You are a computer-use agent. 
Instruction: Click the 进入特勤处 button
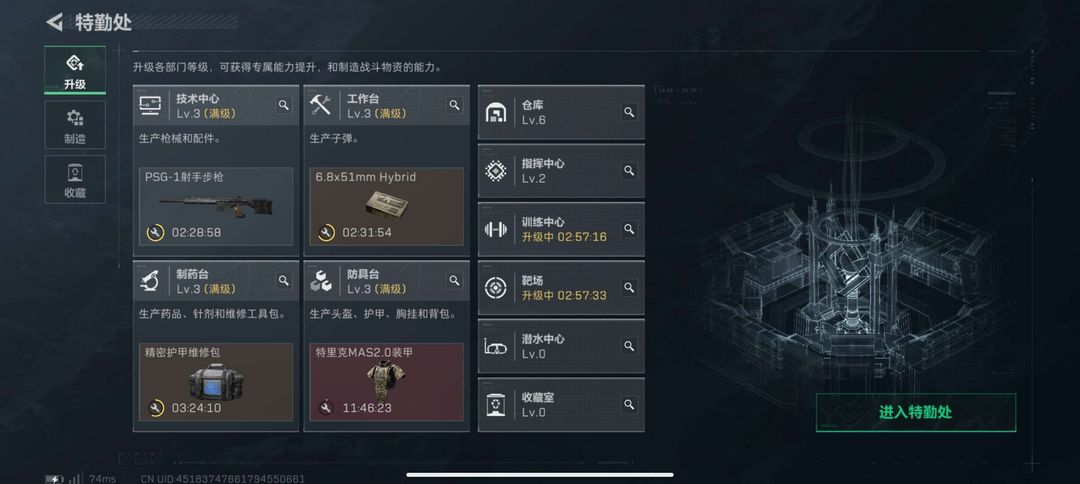pos(915,412)
